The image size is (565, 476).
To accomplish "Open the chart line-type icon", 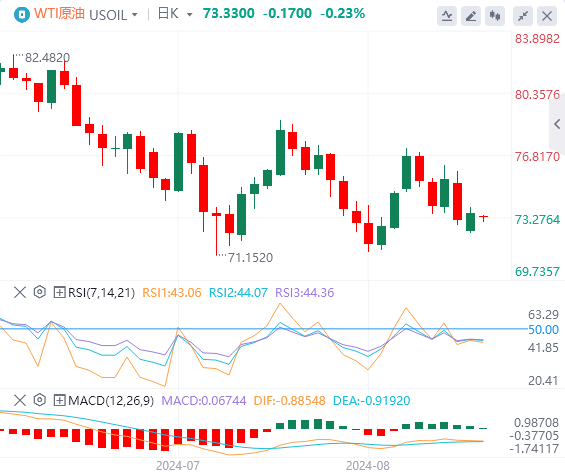I will (447, 16).
